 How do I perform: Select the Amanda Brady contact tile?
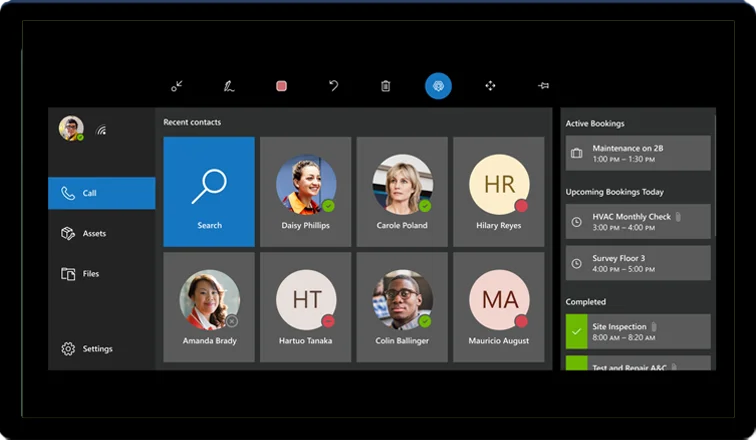point(209,307)
